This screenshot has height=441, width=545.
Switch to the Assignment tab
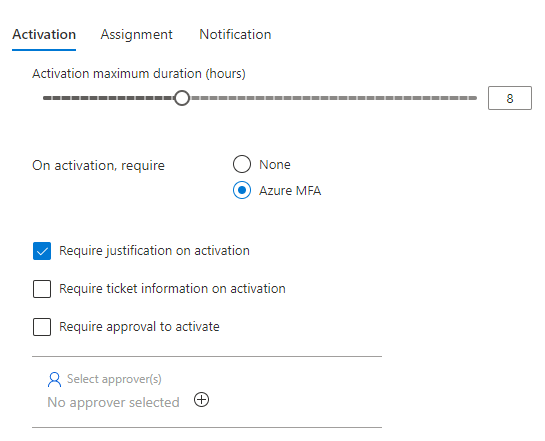136,34
